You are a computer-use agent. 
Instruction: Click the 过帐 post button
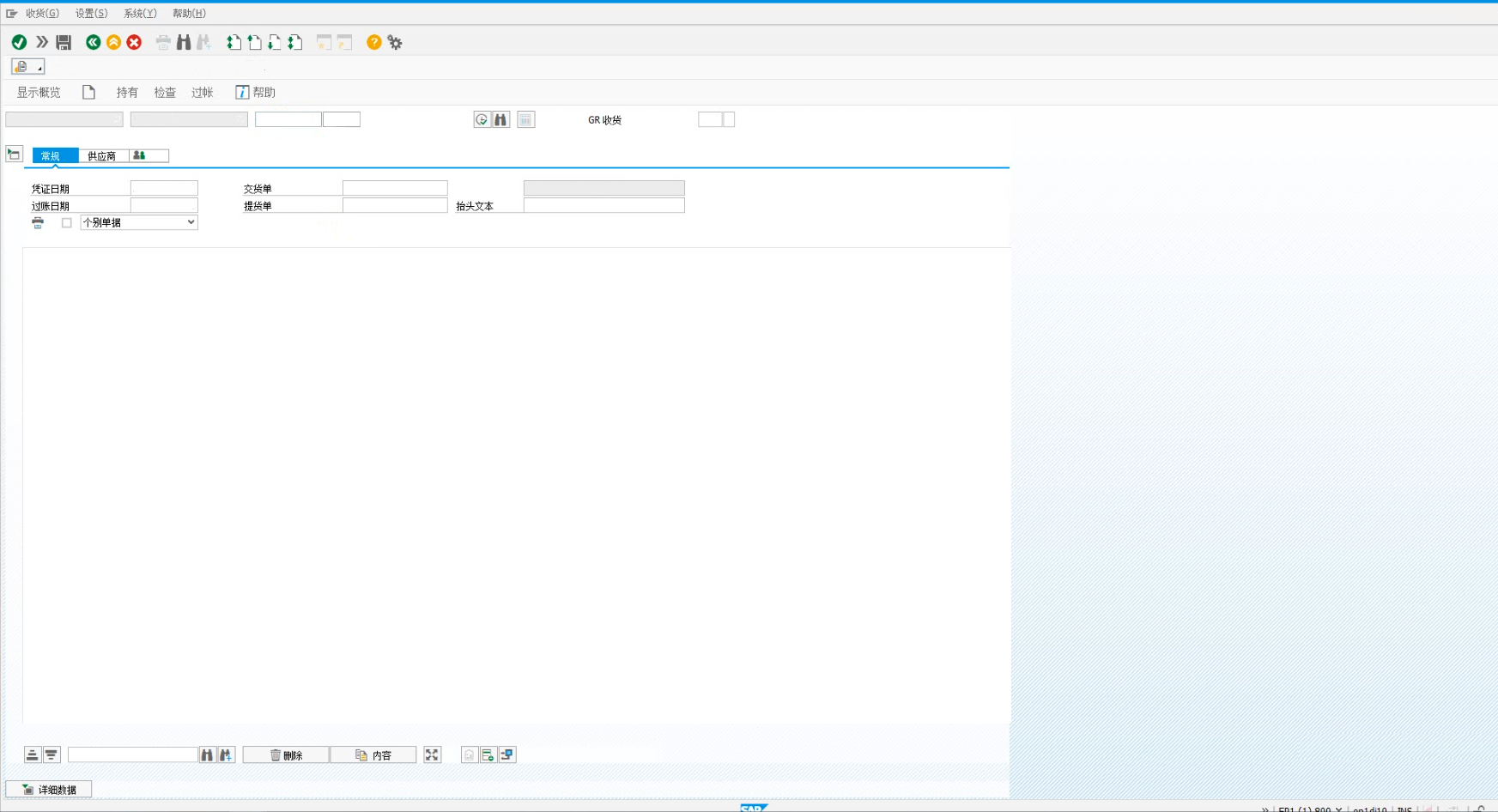coord(203,93)
